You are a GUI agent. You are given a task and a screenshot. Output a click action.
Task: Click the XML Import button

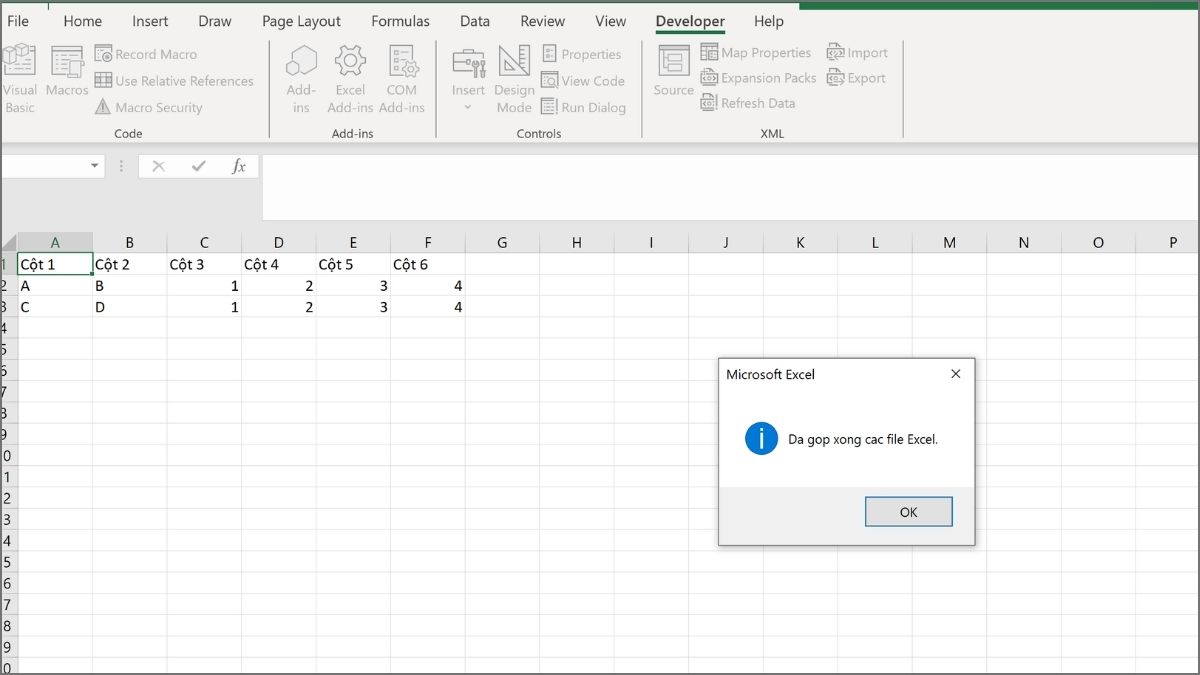click(x=857, y=53)
